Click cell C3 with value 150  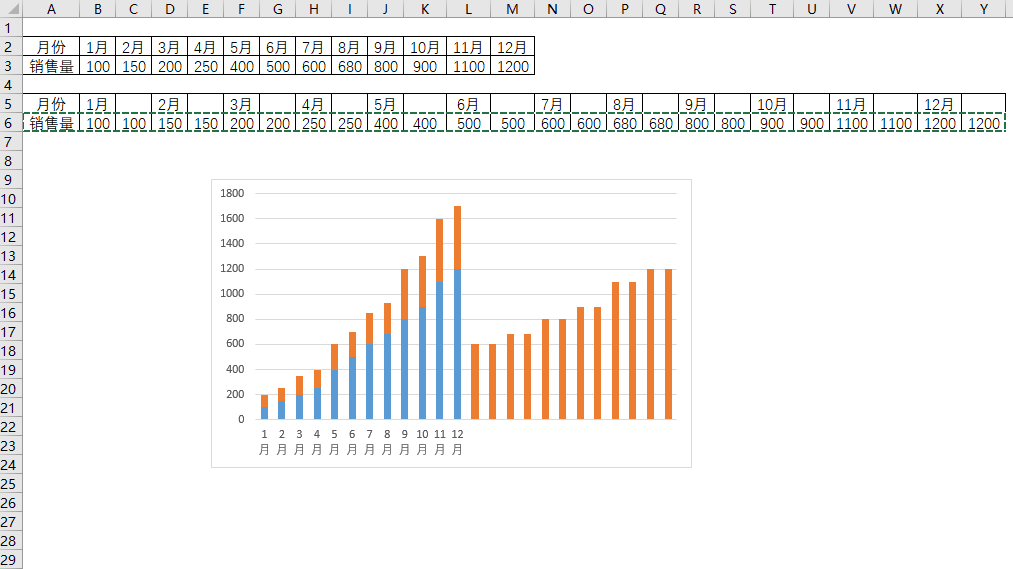click(x=134, y=66)
